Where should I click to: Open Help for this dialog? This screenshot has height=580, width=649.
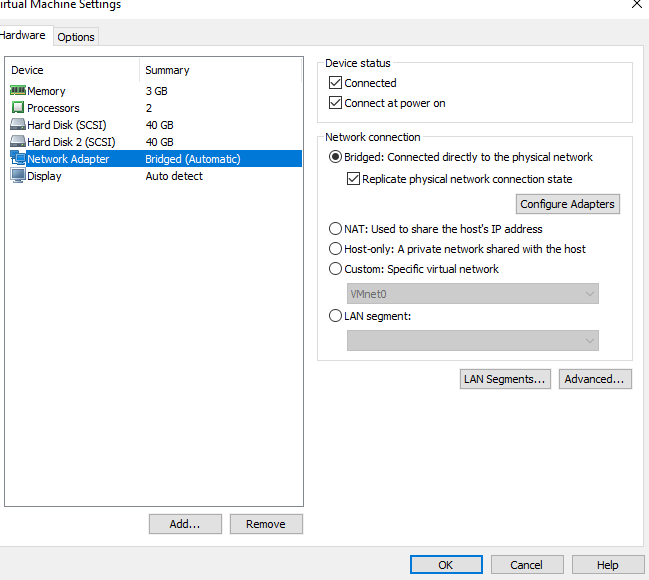[x=608, y=565]
